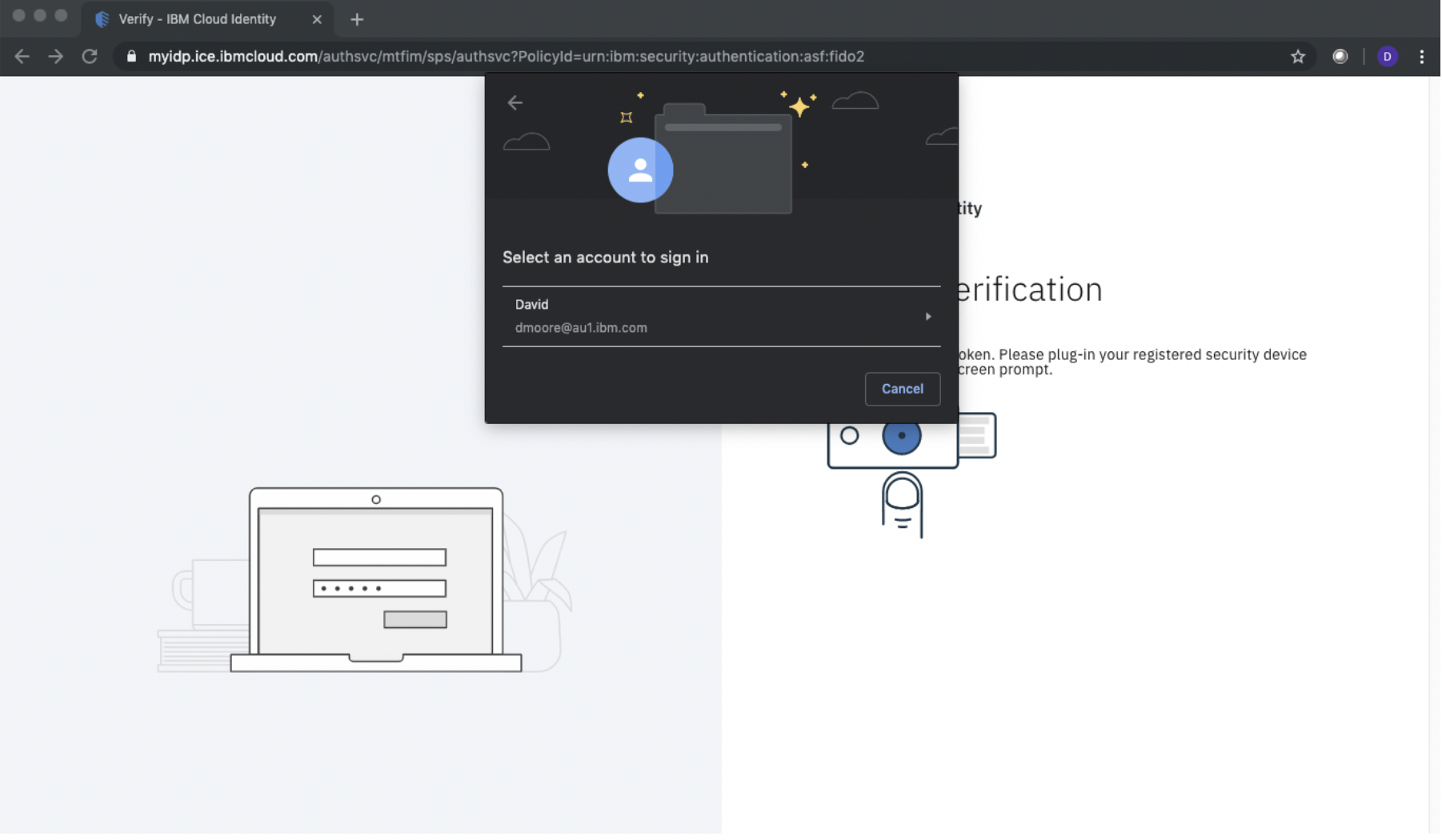This screenshot has height=840, width=1442.
Task: Click the browser forward arrow
Action: [55, 57]
